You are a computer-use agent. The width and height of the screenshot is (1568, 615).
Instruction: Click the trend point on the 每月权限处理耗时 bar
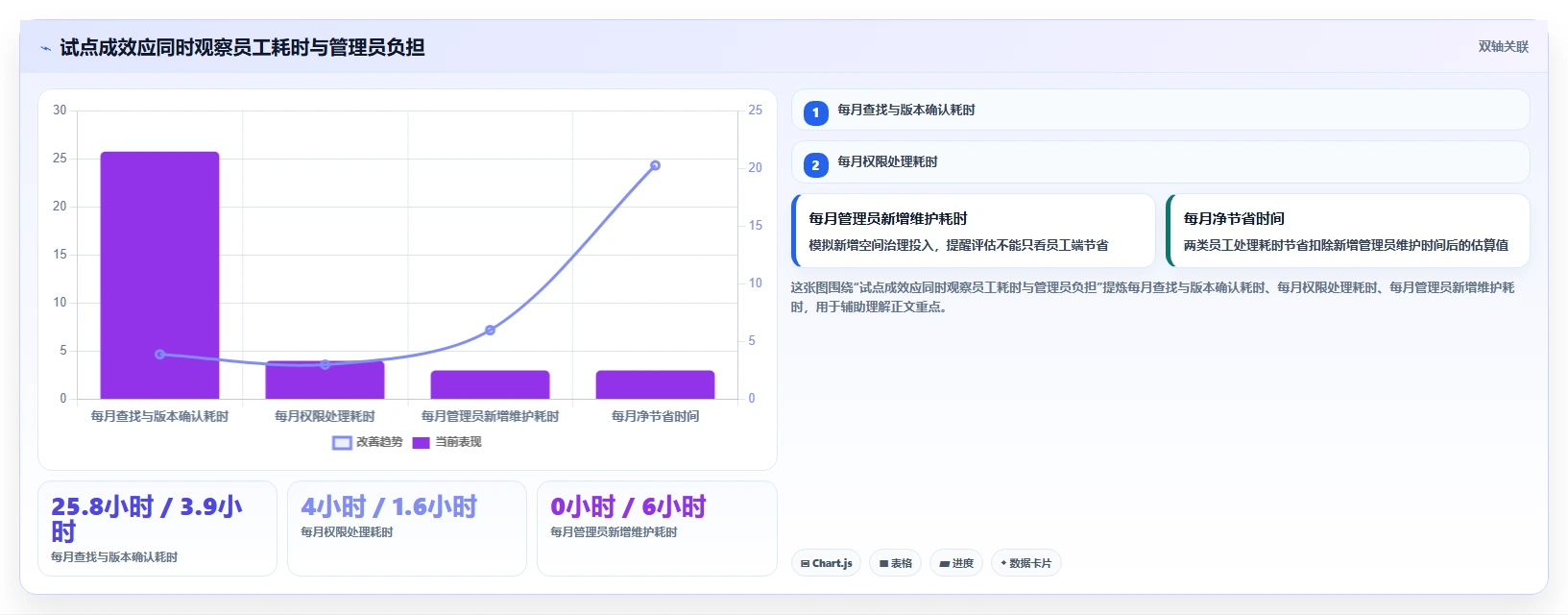point(325,364)
